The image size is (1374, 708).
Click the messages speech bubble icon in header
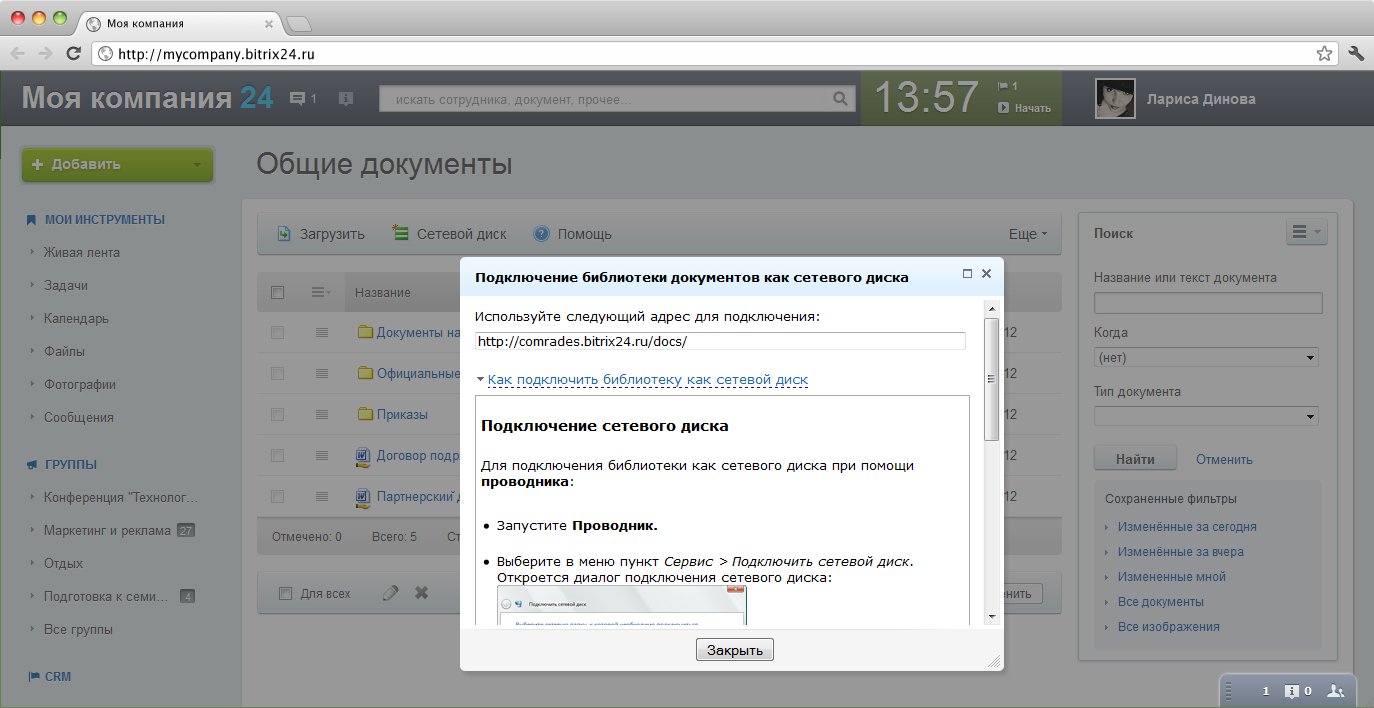point(297,99)
